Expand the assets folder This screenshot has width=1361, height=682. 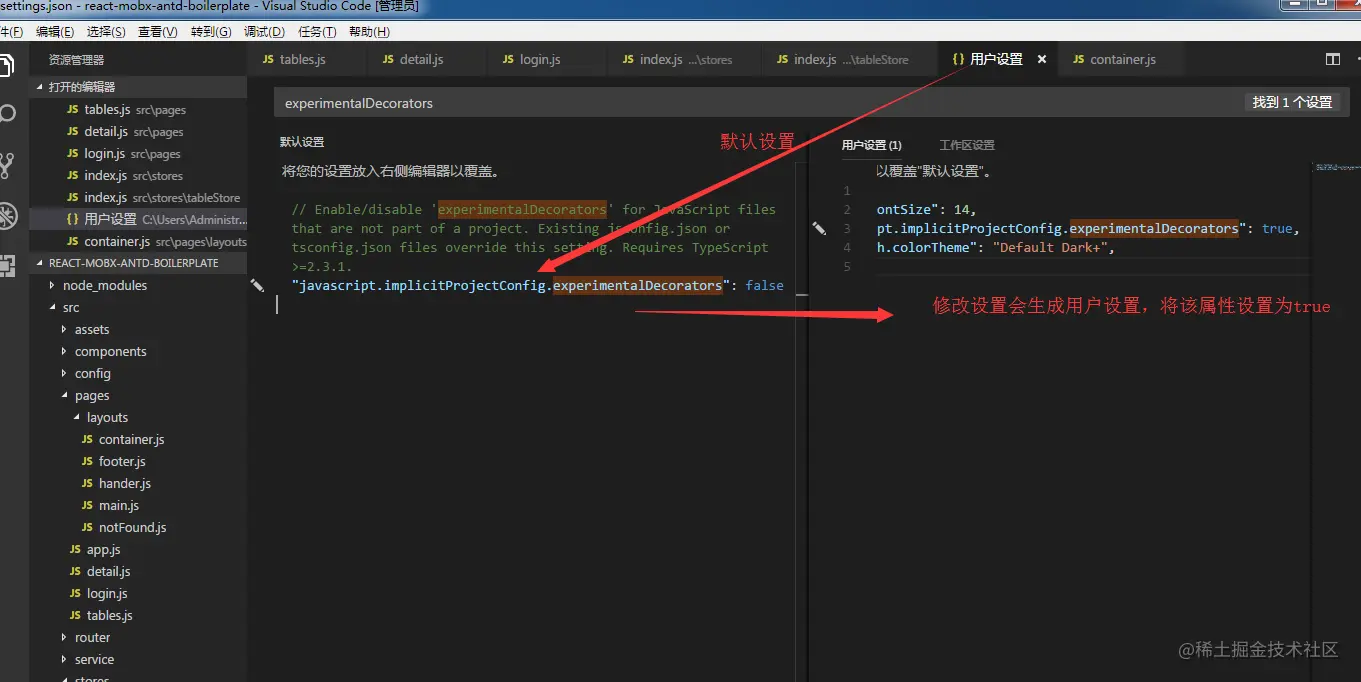[138, 330]
